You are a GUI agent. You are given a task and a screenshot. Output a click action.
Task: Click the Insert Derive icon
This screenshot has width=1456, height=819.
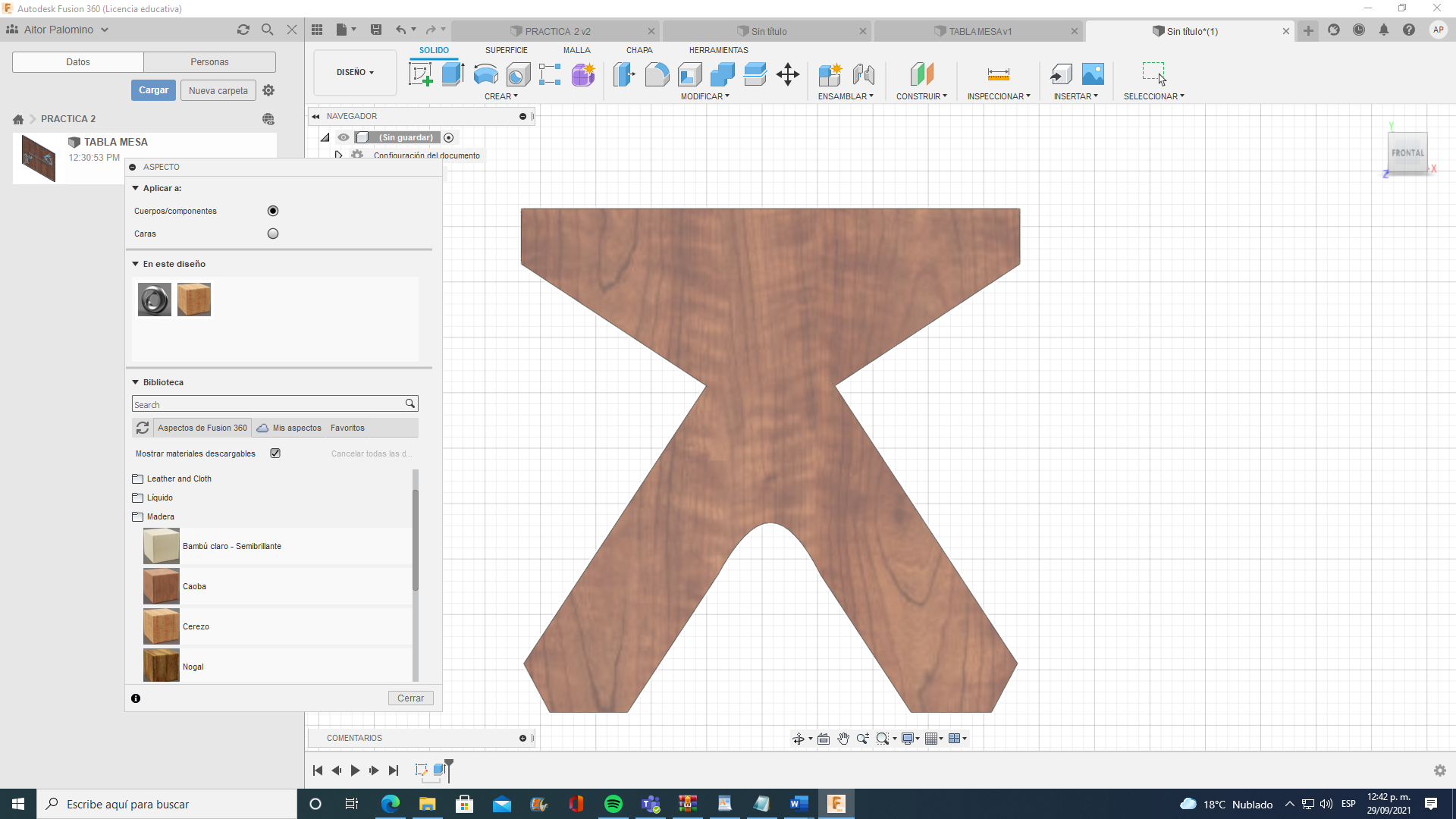point(1061,74)
